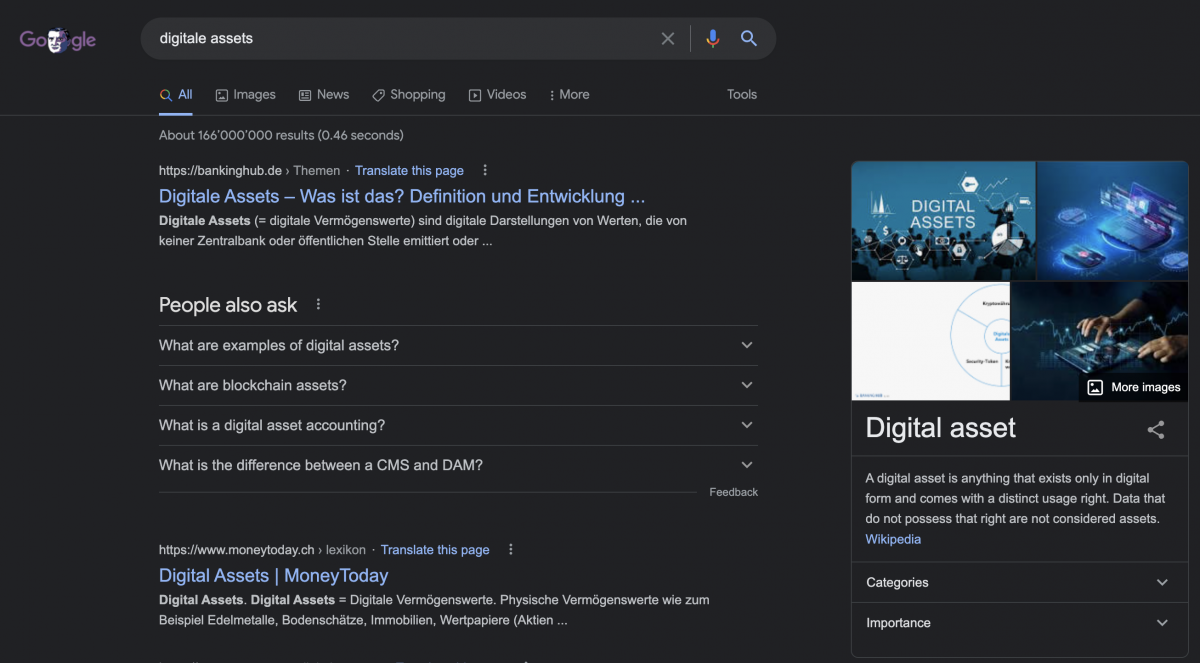Expand 'What are examples of digital assets?'

click(x=458, y=345)
